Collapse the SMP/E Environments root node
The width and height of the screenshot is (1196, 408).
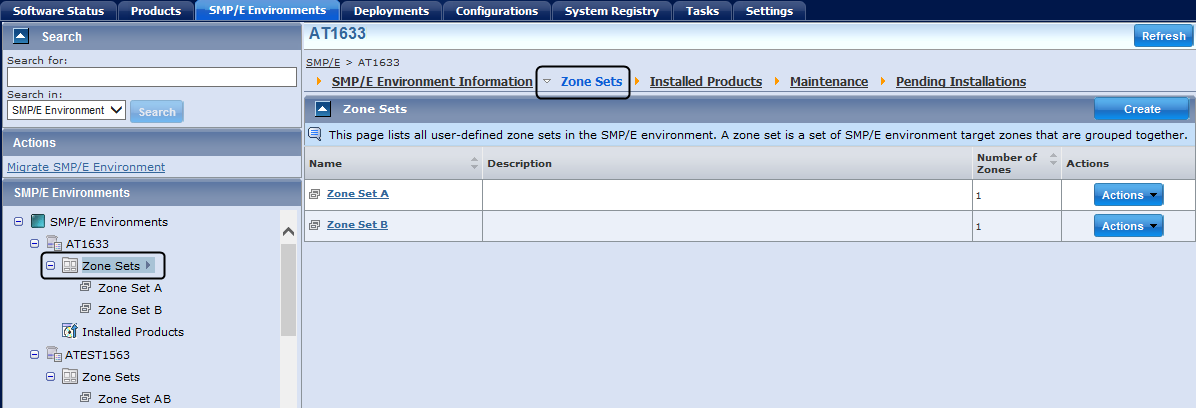(x=18, y=222)
